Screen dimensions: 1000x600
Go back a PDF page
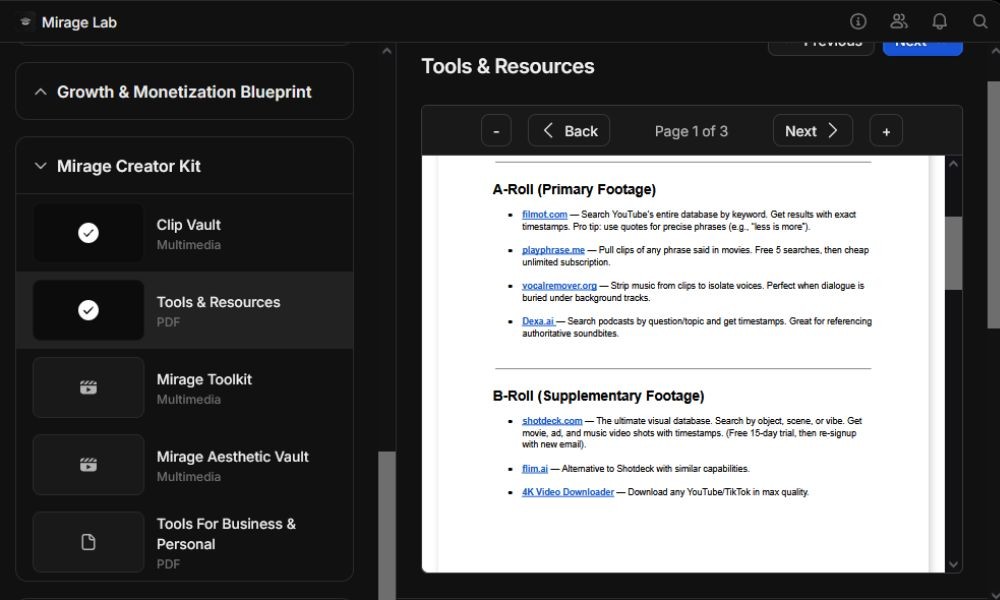pyautogui.click(x=569, y=131)
